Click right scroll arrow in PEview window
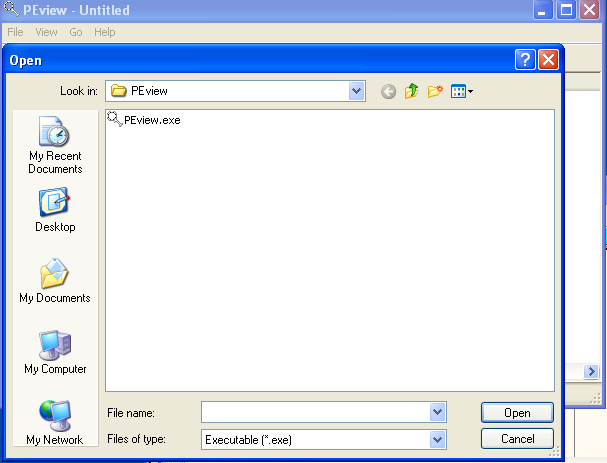The width and height of the screenshot is (607, 463). click(591, 372)
